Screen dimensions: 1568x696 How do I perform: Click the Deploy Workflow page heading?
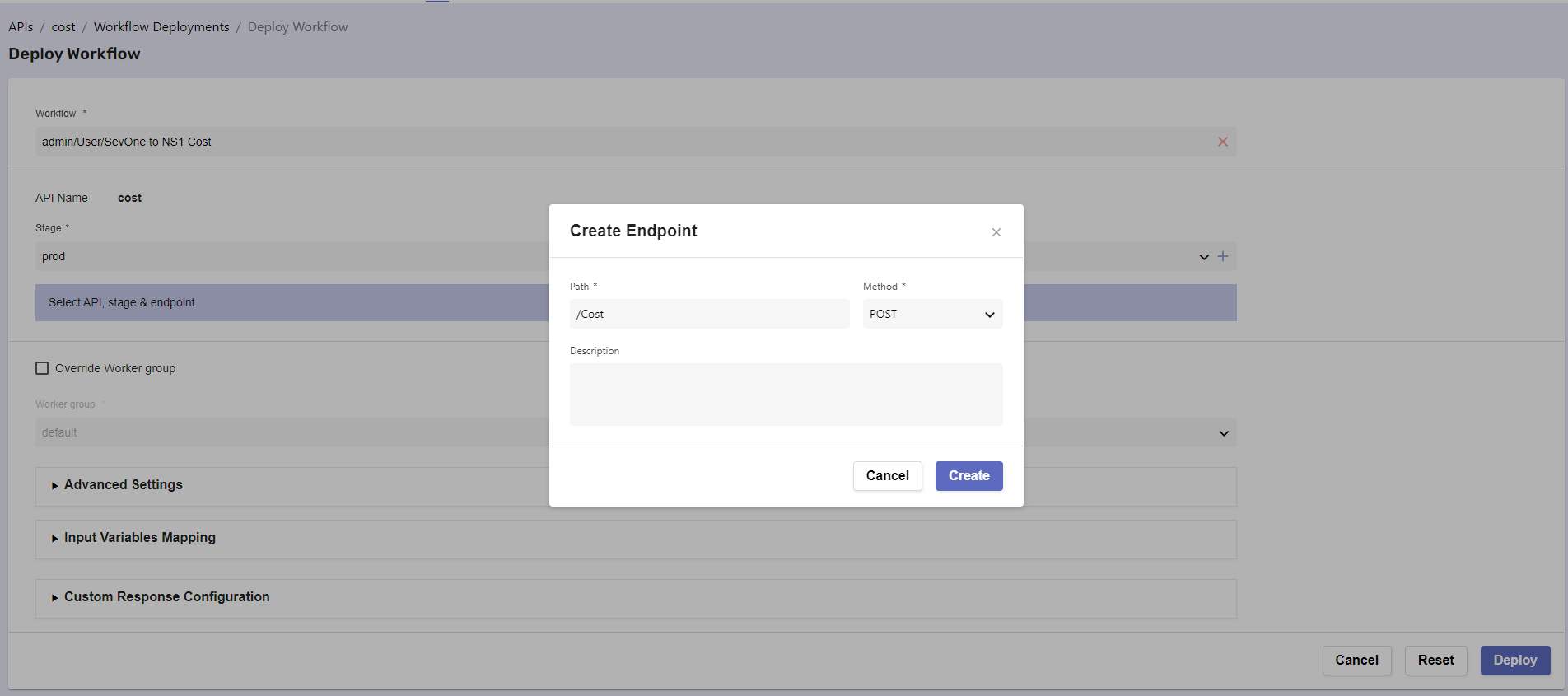pos(74,54)
